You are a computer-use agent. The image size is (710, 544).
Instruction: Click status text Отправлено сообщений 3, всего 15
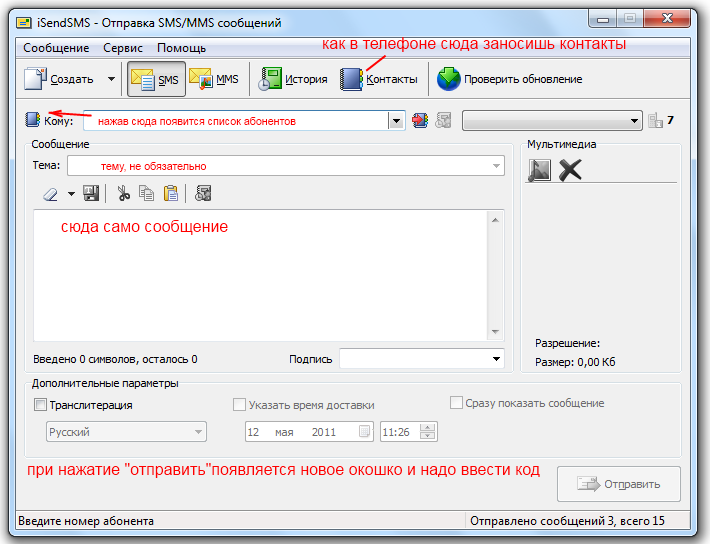tap(567, 521)
